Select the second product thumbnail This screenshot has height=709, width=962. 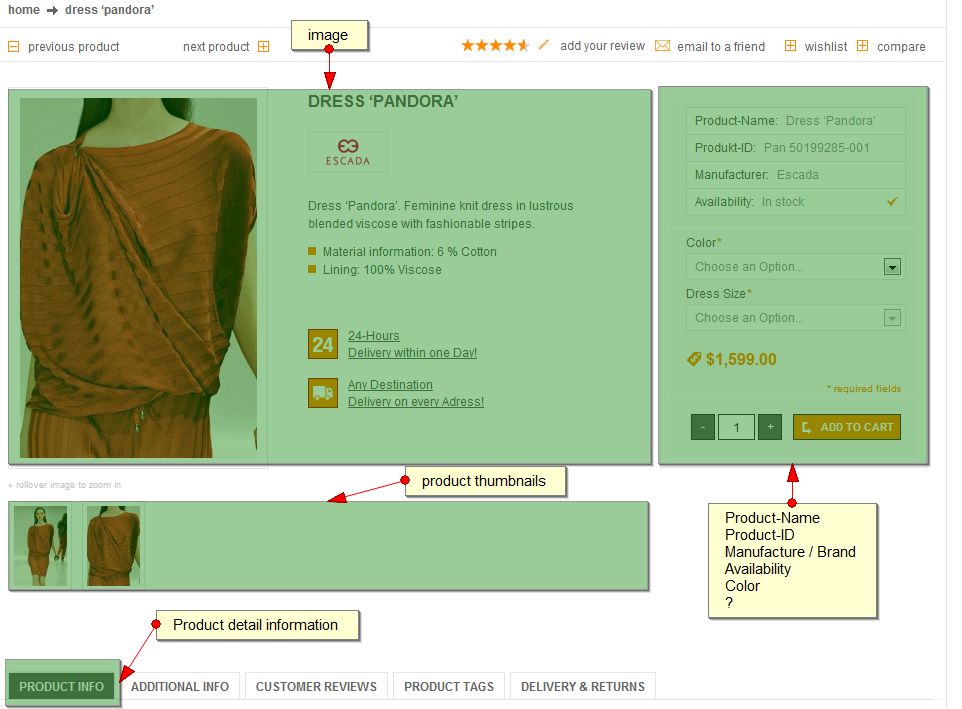[x=113, y=545]
